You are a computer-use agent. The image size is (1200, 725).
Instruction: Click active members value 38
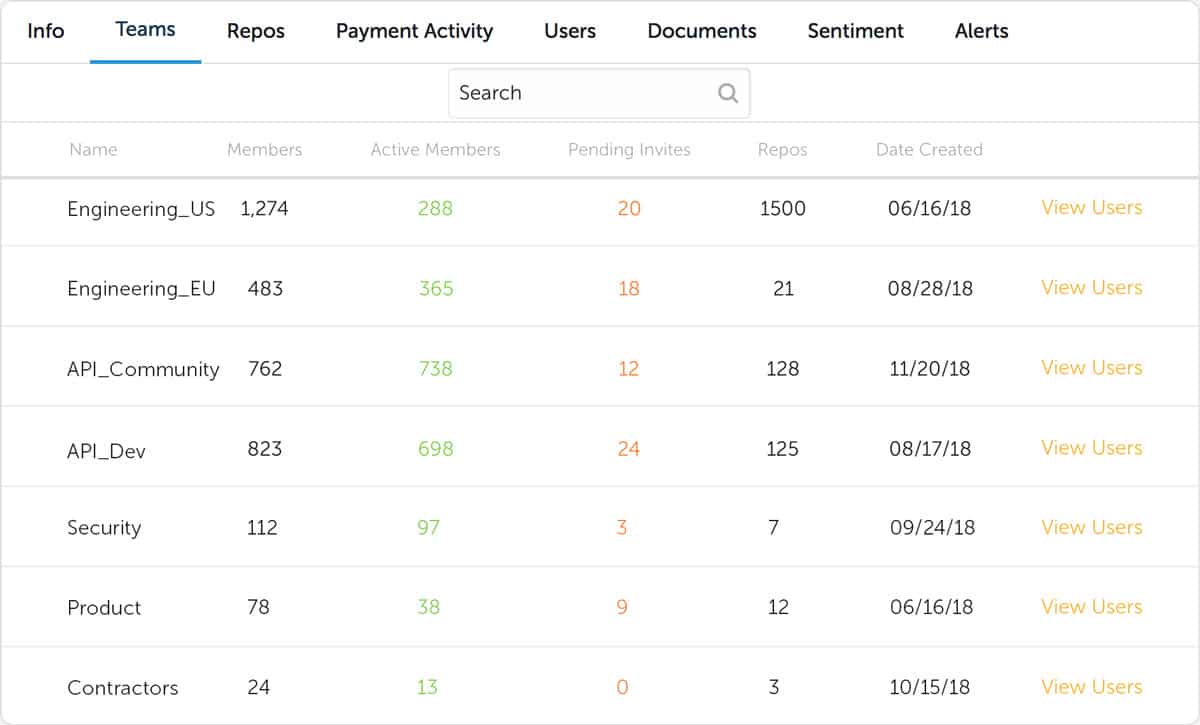pos(428,607)
